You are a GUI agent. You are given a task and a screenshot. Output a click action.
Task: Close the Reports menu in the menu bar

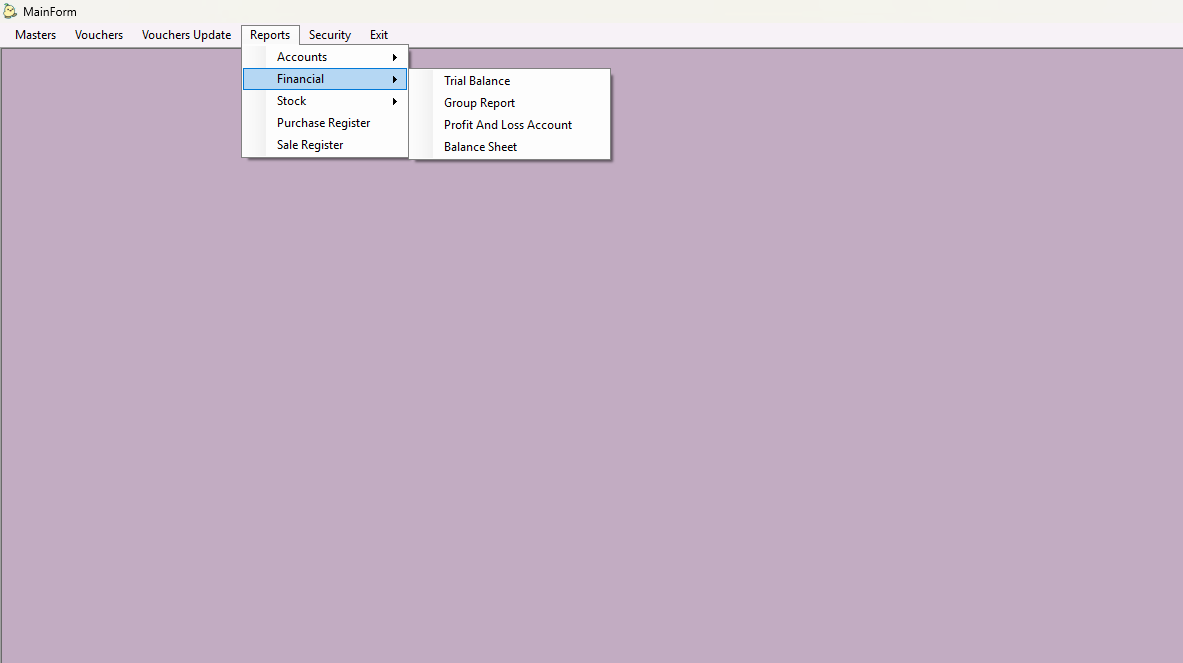tap(270, 35)
